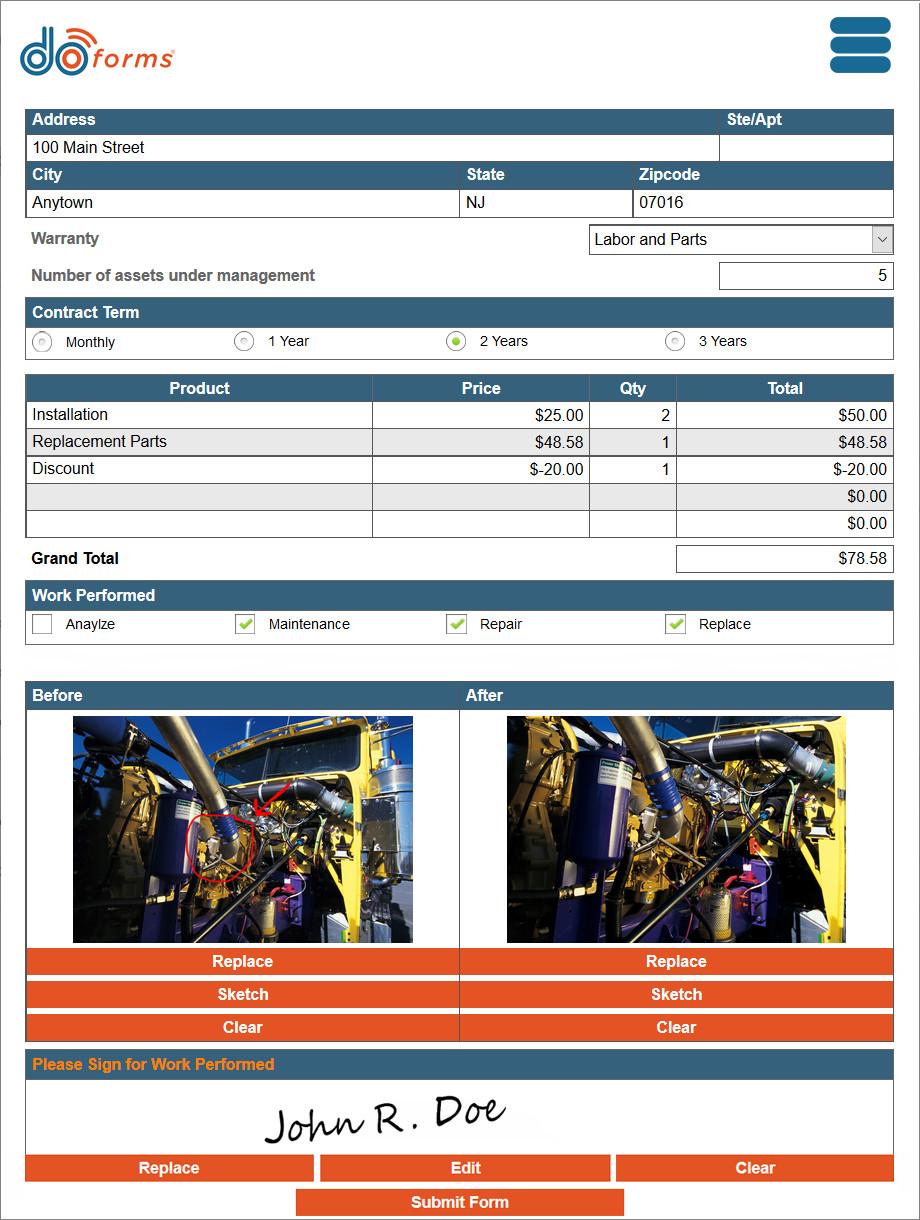Edit the Zipcode field 07016
The image size is (920, 1220).
pos(763,203)
